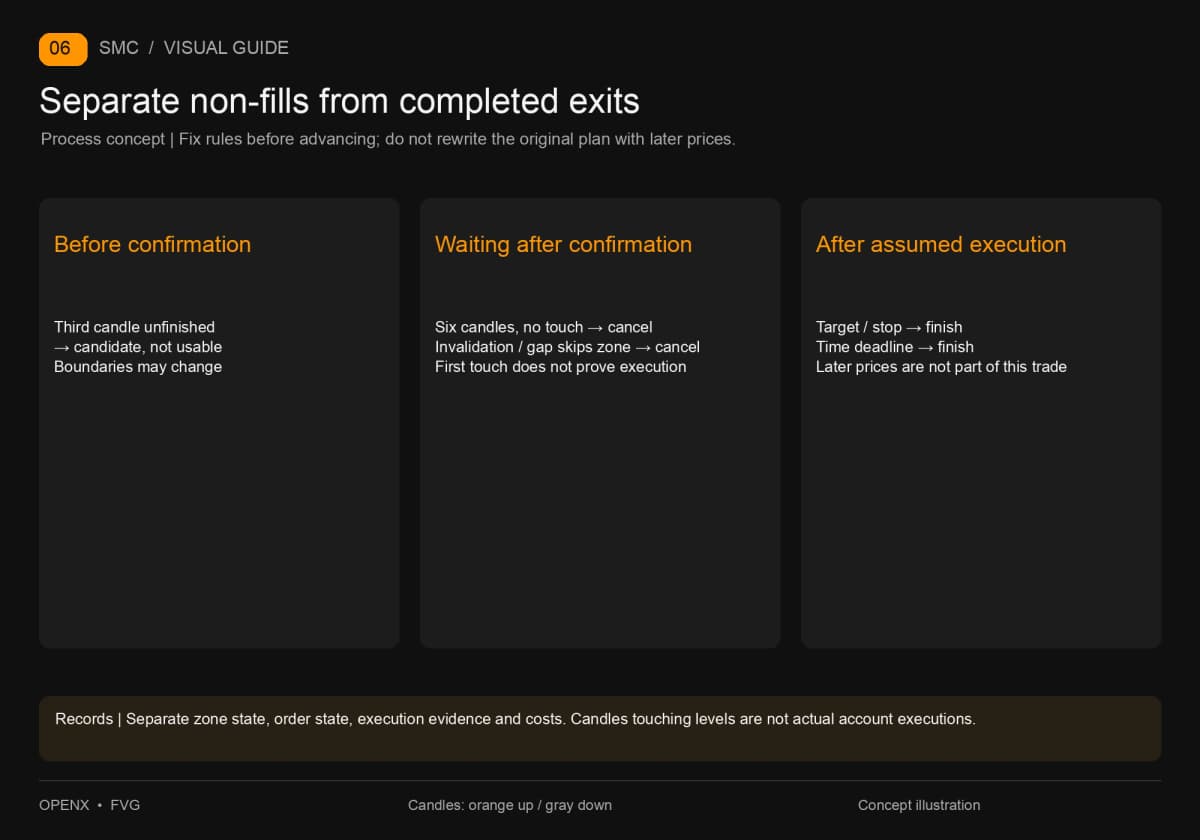Click the 'Process concept' subtitle line
This screenshot has height=840, width=1200.
coord(388,139)
